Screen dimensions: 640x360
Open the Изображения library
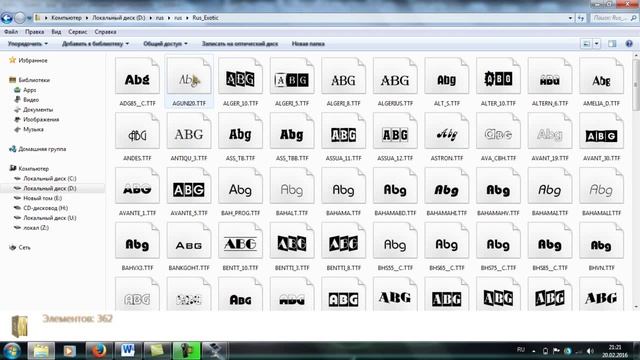click(x=41, y=119)
